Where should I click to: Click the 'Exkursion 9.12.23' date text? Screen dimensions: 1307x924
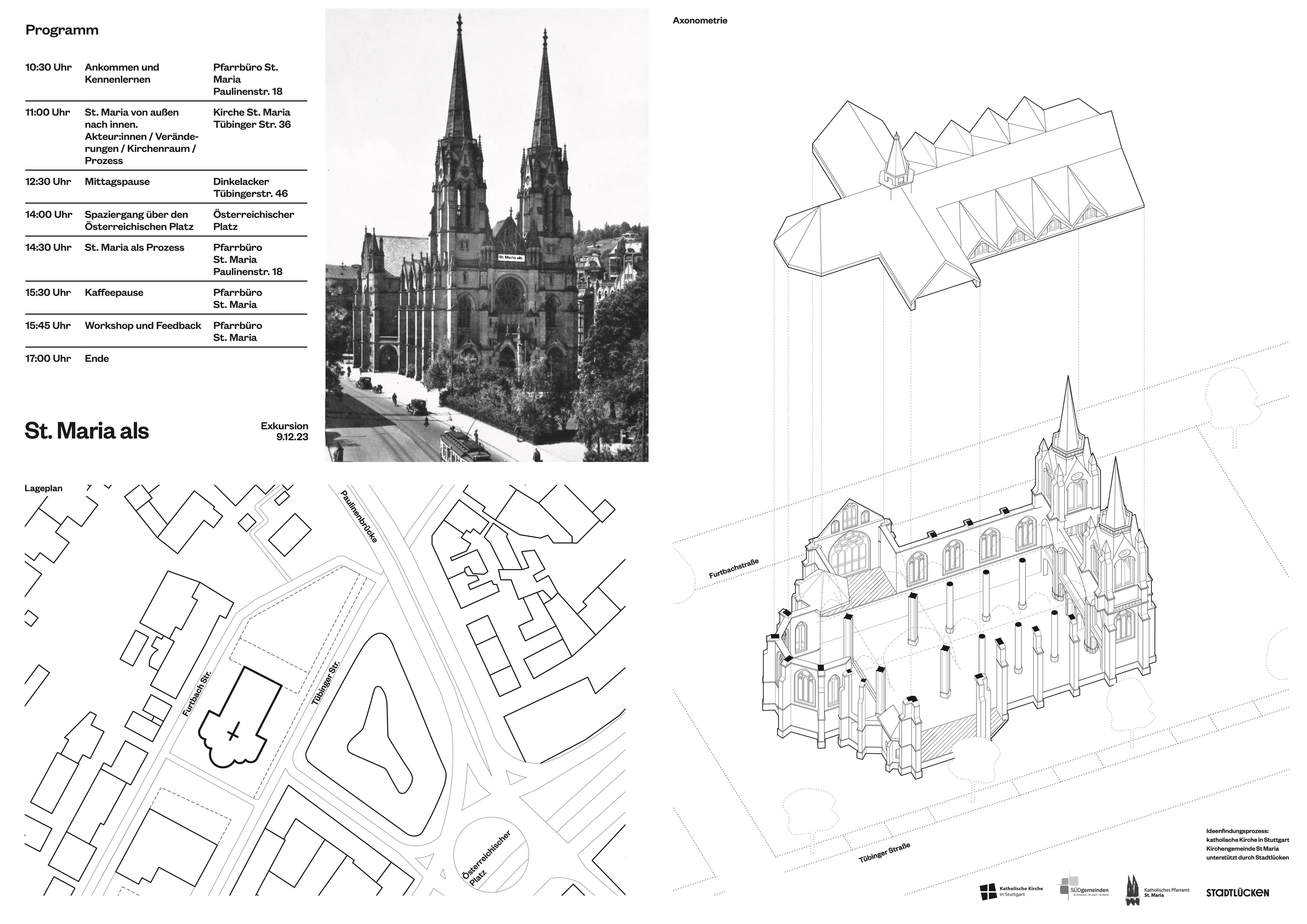coord(285,432)
